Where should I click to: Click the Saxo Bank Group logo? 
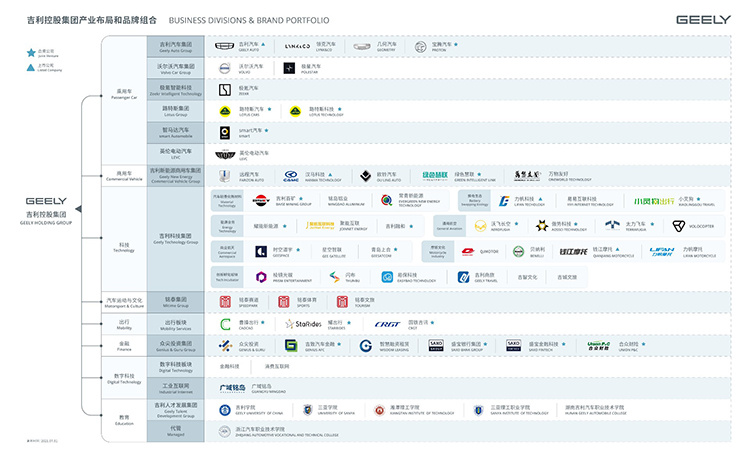[x=436, y=345]
